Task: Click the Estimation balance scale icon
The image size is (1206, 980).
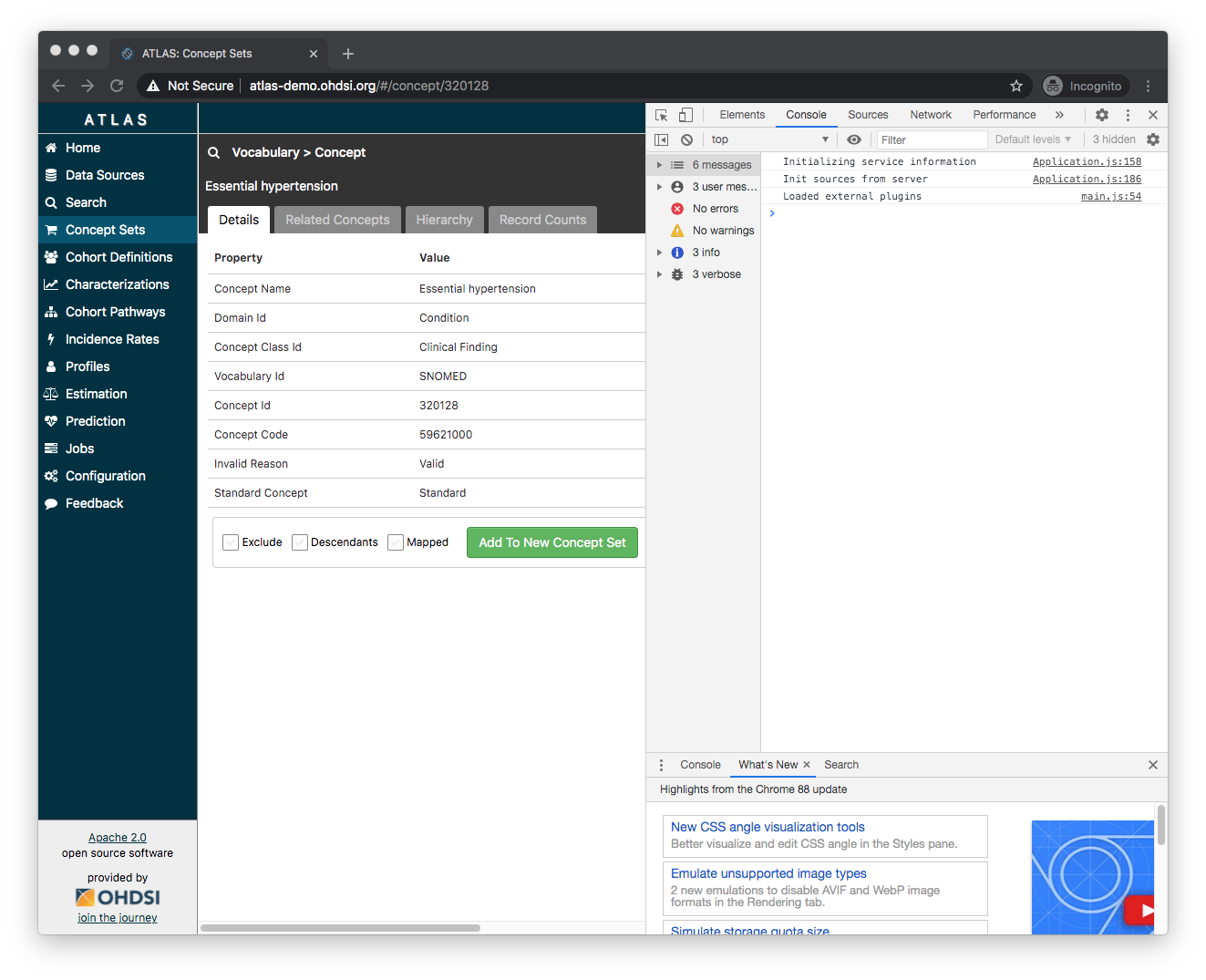Action: [51, 394]
